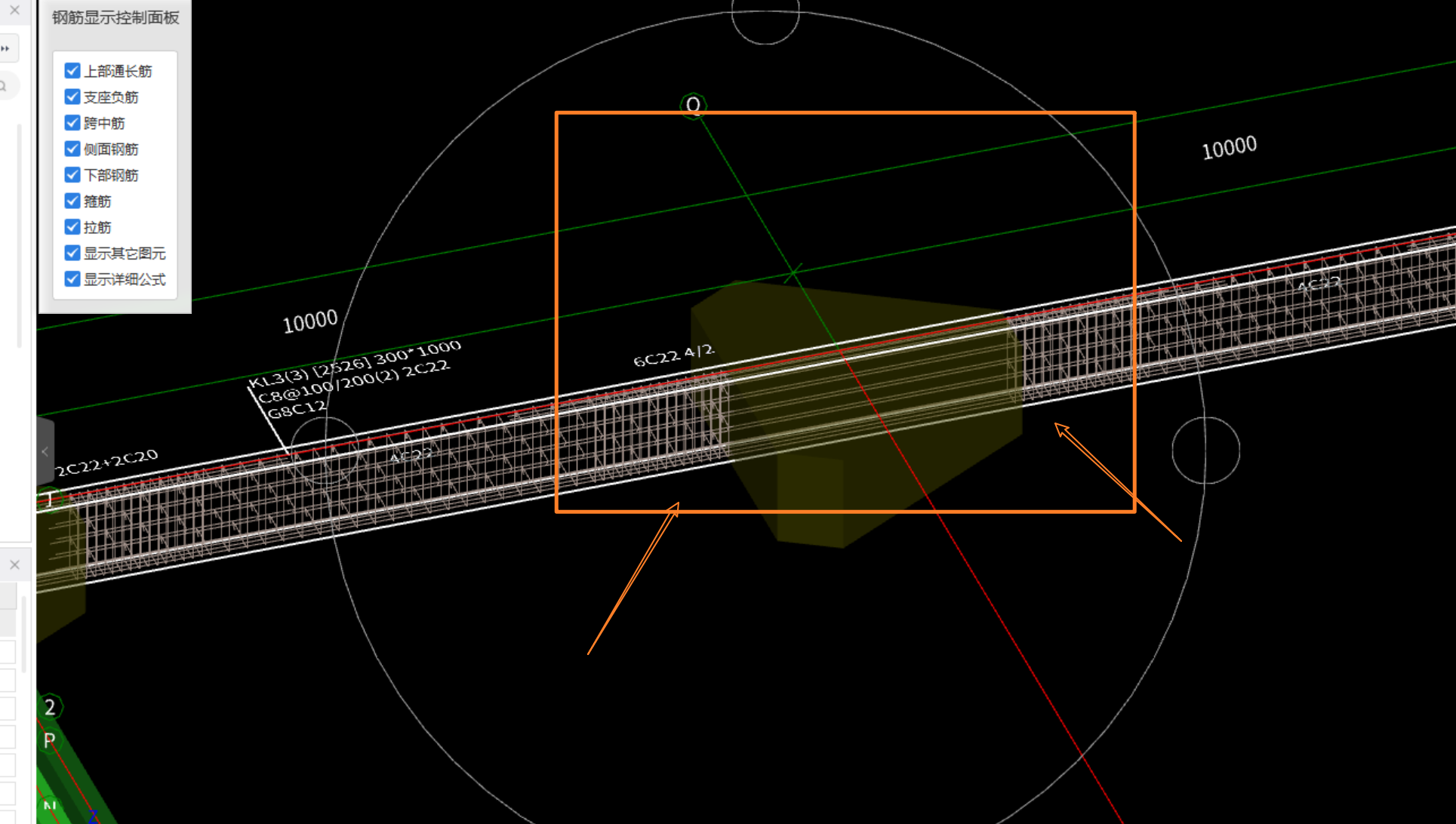Select the axis bubble labeled 2
This screenshot has width=1456, height=824.
tap(50, 707)
